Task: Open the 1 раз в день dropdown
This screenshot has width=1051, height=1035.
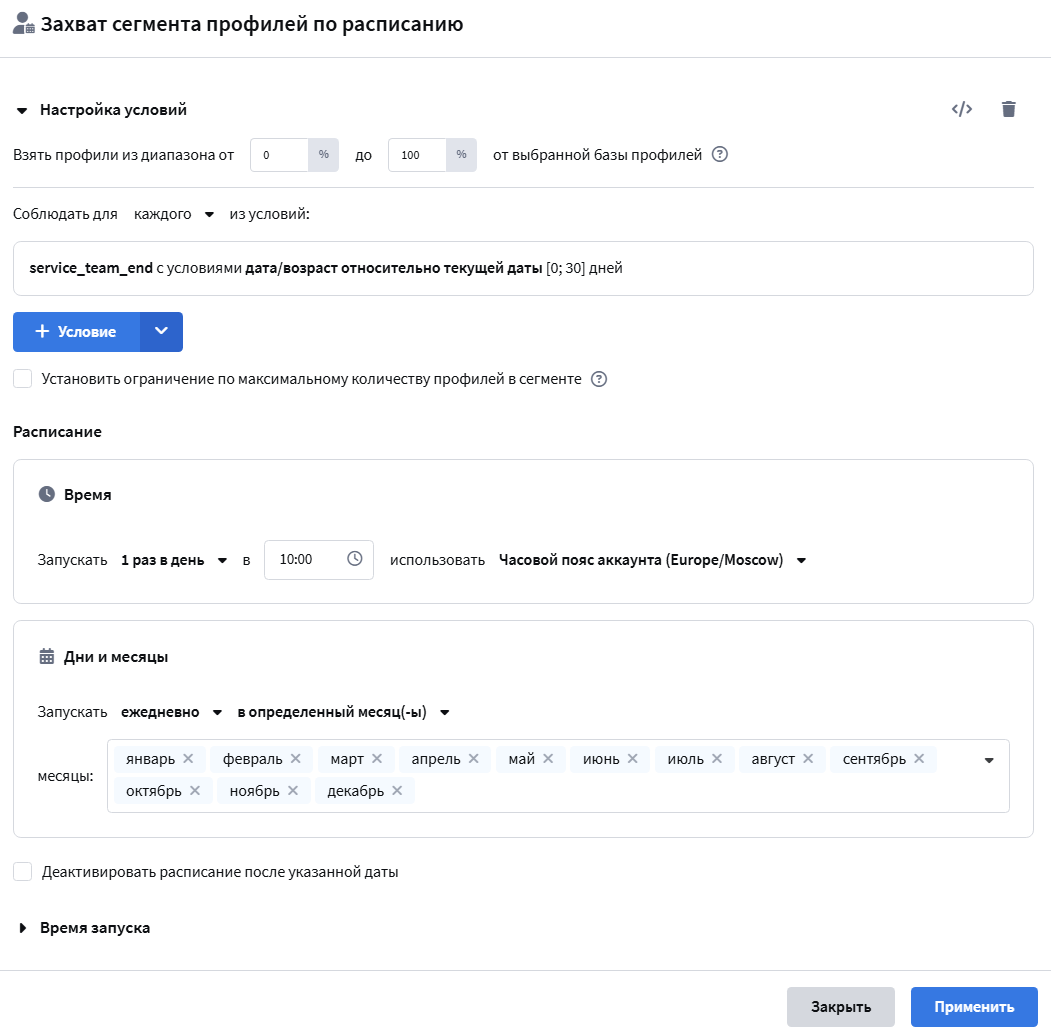Action: [x=174, y=560]
